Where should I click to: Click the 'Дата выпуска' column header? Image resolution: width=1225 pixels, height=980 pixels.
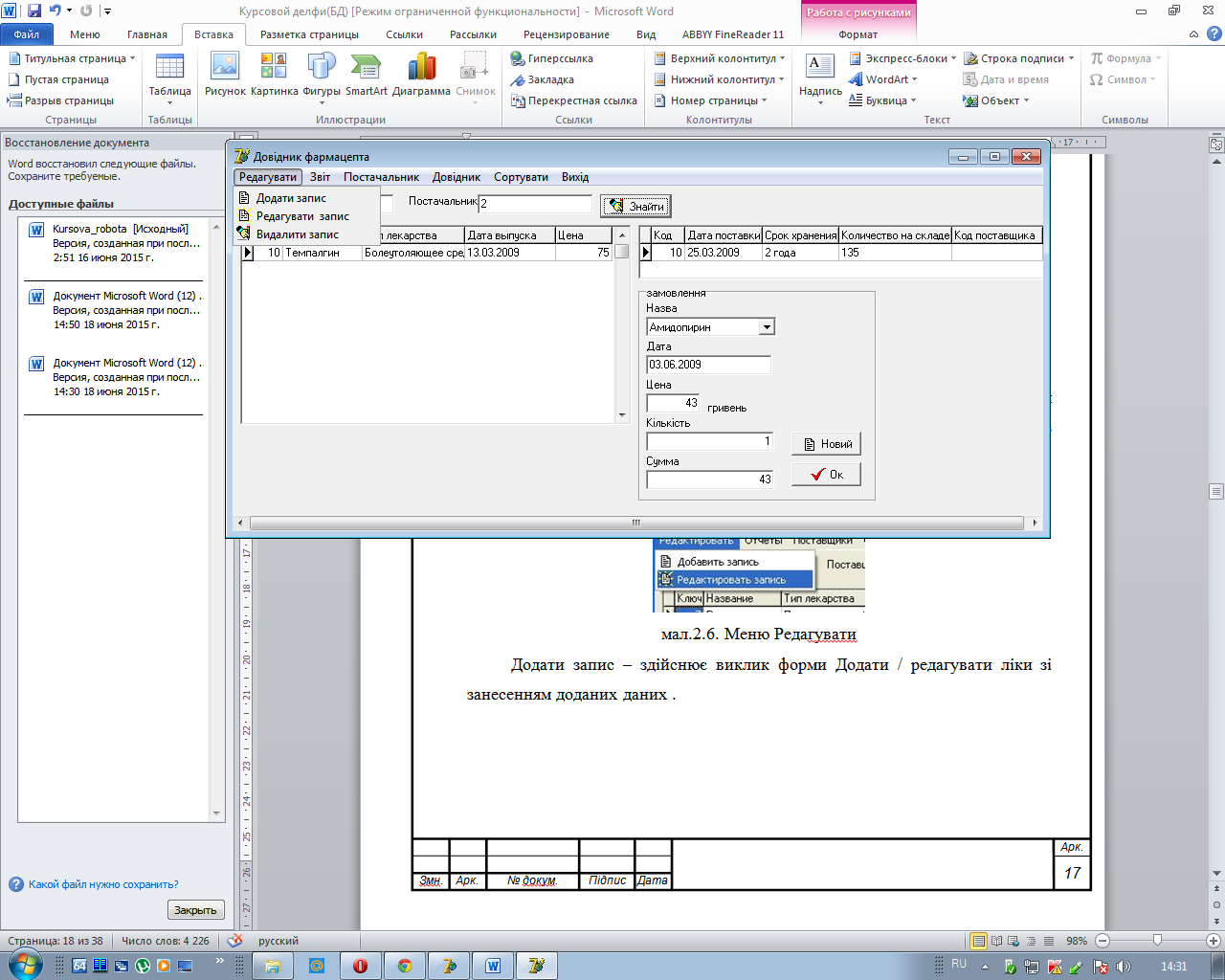(509, 235)
